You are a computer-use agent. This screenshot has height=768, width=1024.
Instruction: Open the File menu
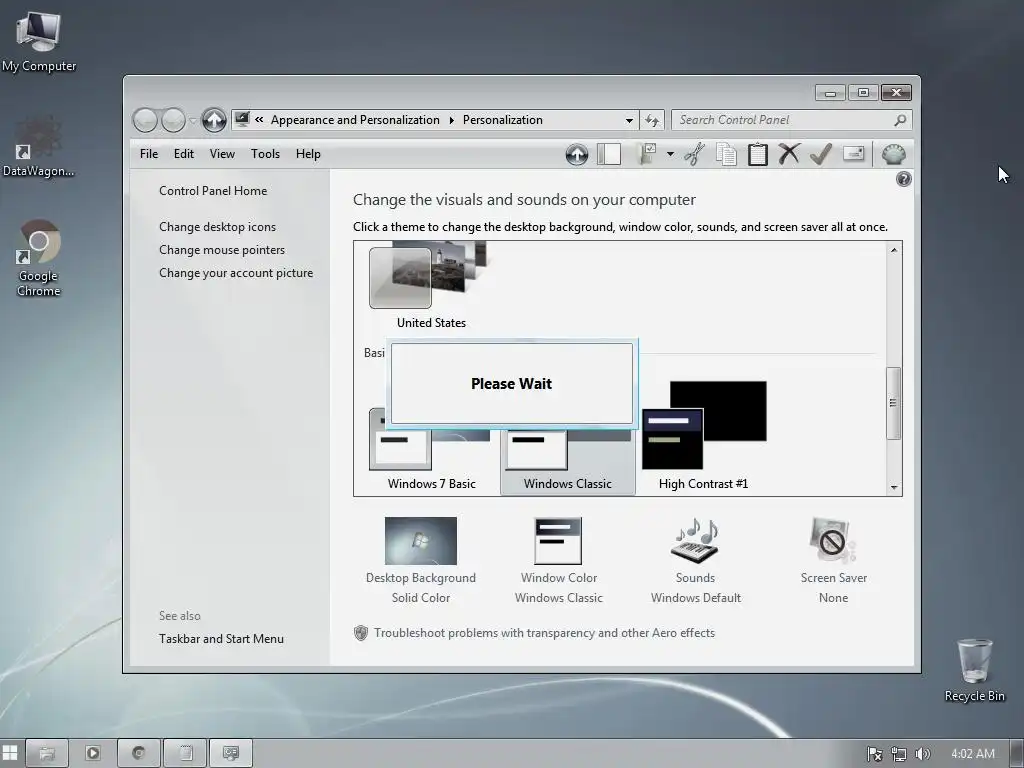[149, 154]
